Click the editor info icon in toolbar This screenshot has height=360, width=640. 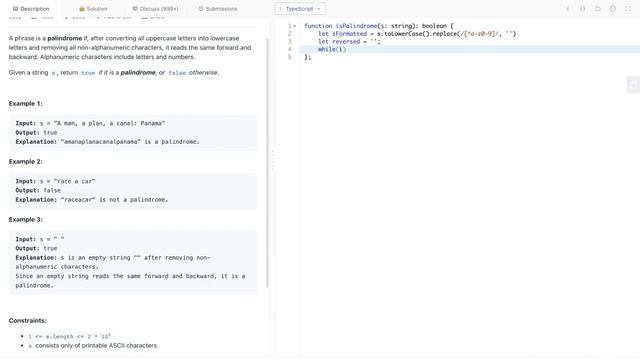coord(567,9)
